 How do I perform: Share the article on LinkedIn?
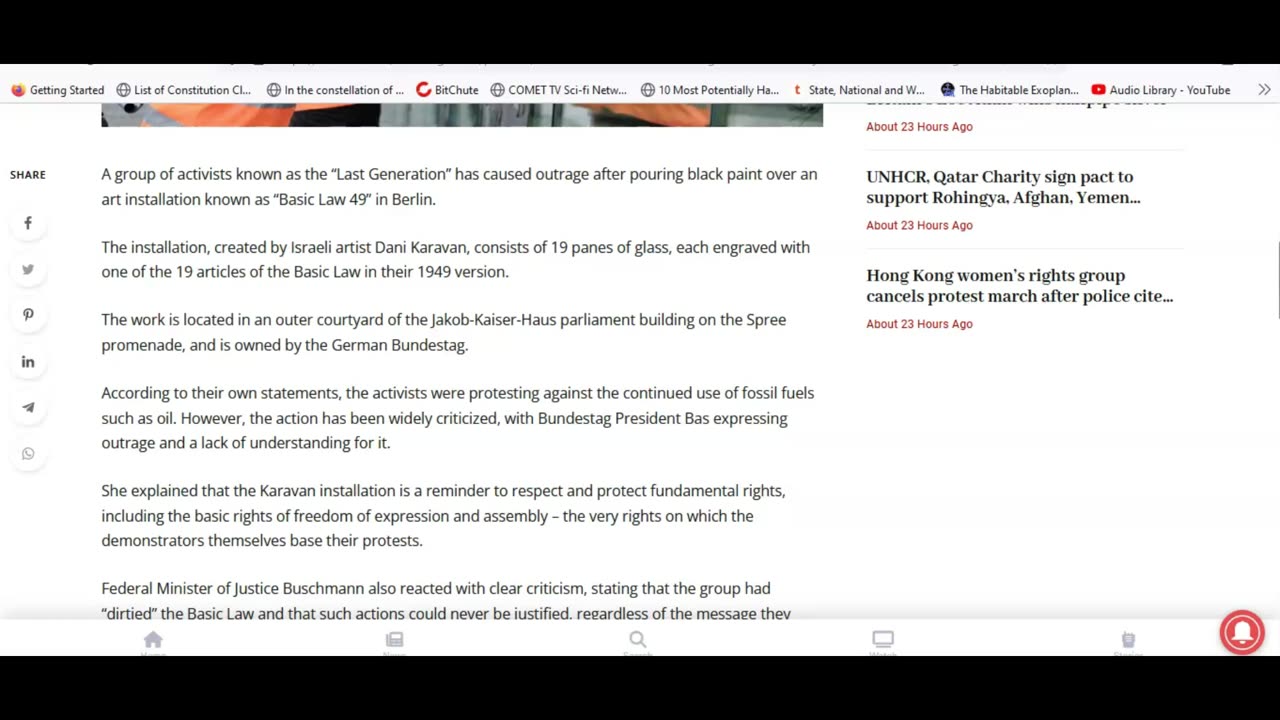point(28,361)
